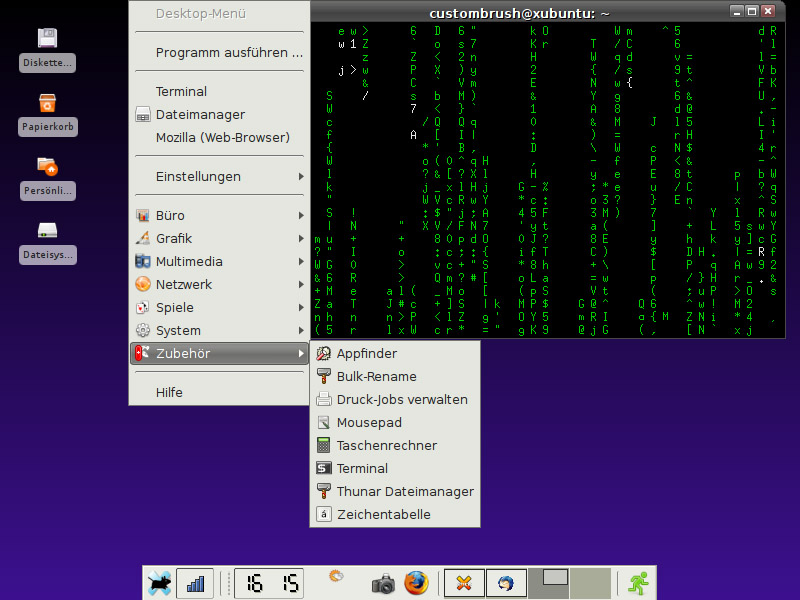Switch to the second workspace in pager
Image resolution: width=800 pixels, height=600 pixels.
point(590,584)
